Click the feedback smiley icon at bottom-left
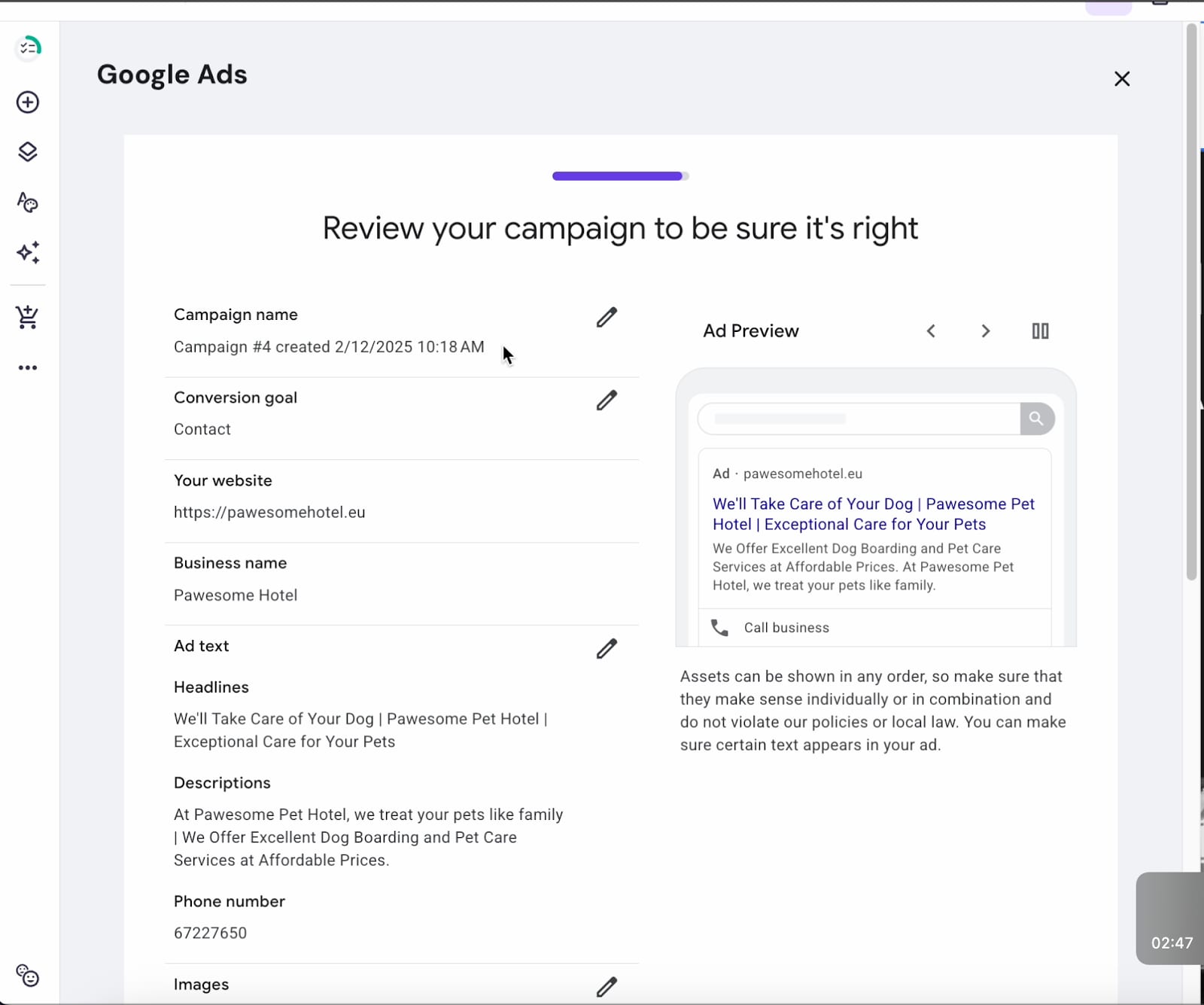The height and width of the screenshot is (1005, 1204). tap(28, 976)
